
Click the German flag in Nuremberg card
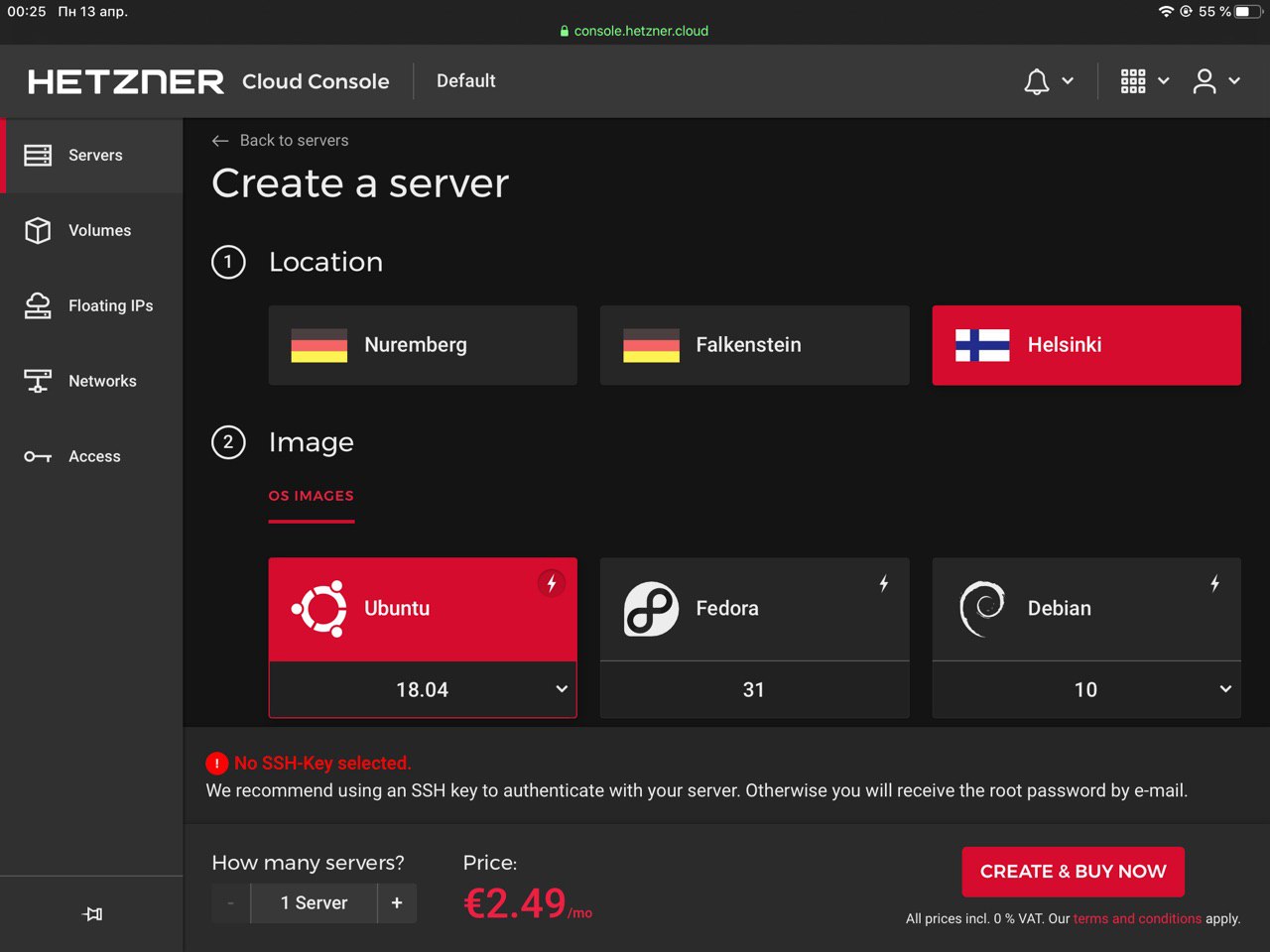(x=319, y=345)
